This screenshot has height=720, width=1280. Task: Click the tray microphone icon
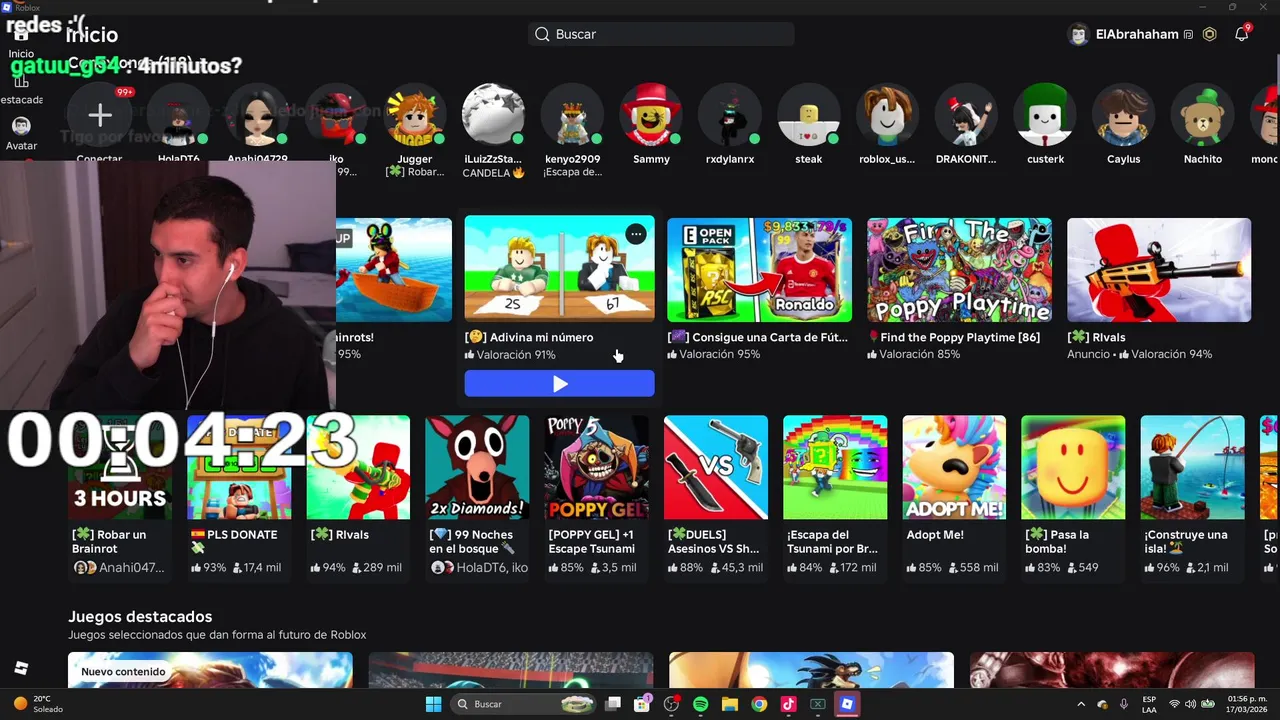click(1124, 704)
